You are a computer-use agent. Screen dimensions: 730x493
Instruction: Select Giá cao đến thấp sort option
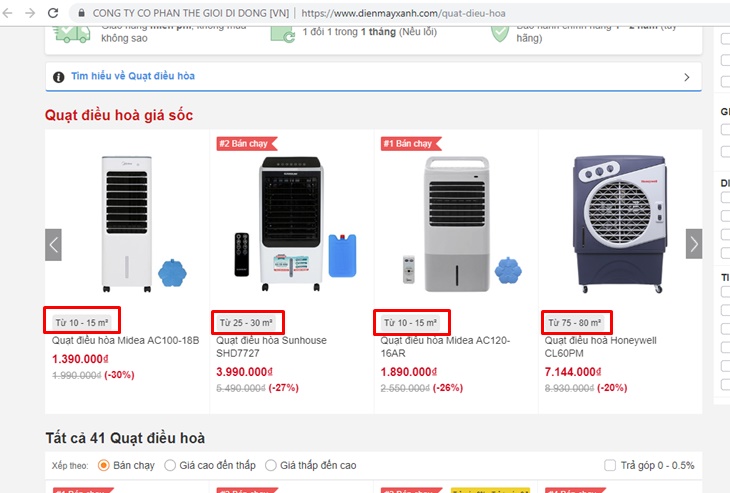click(170, 465)
